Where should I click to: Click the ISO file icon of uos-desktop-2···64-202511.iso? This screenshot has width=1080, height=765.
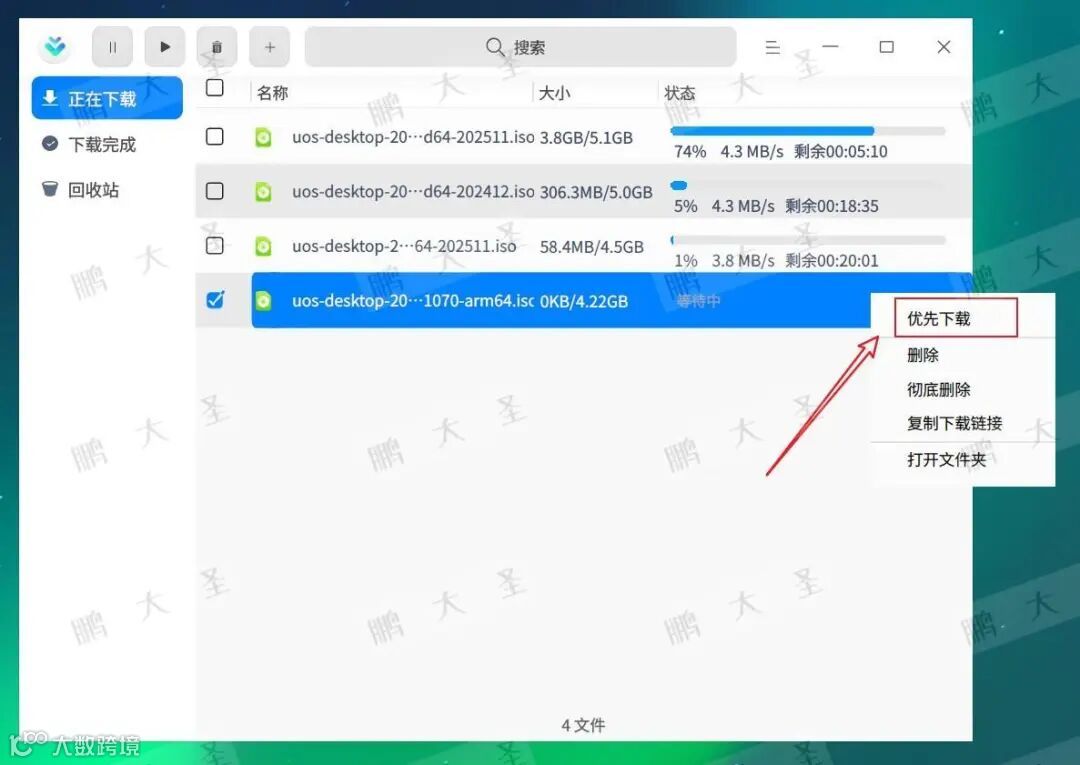point(263,247)
